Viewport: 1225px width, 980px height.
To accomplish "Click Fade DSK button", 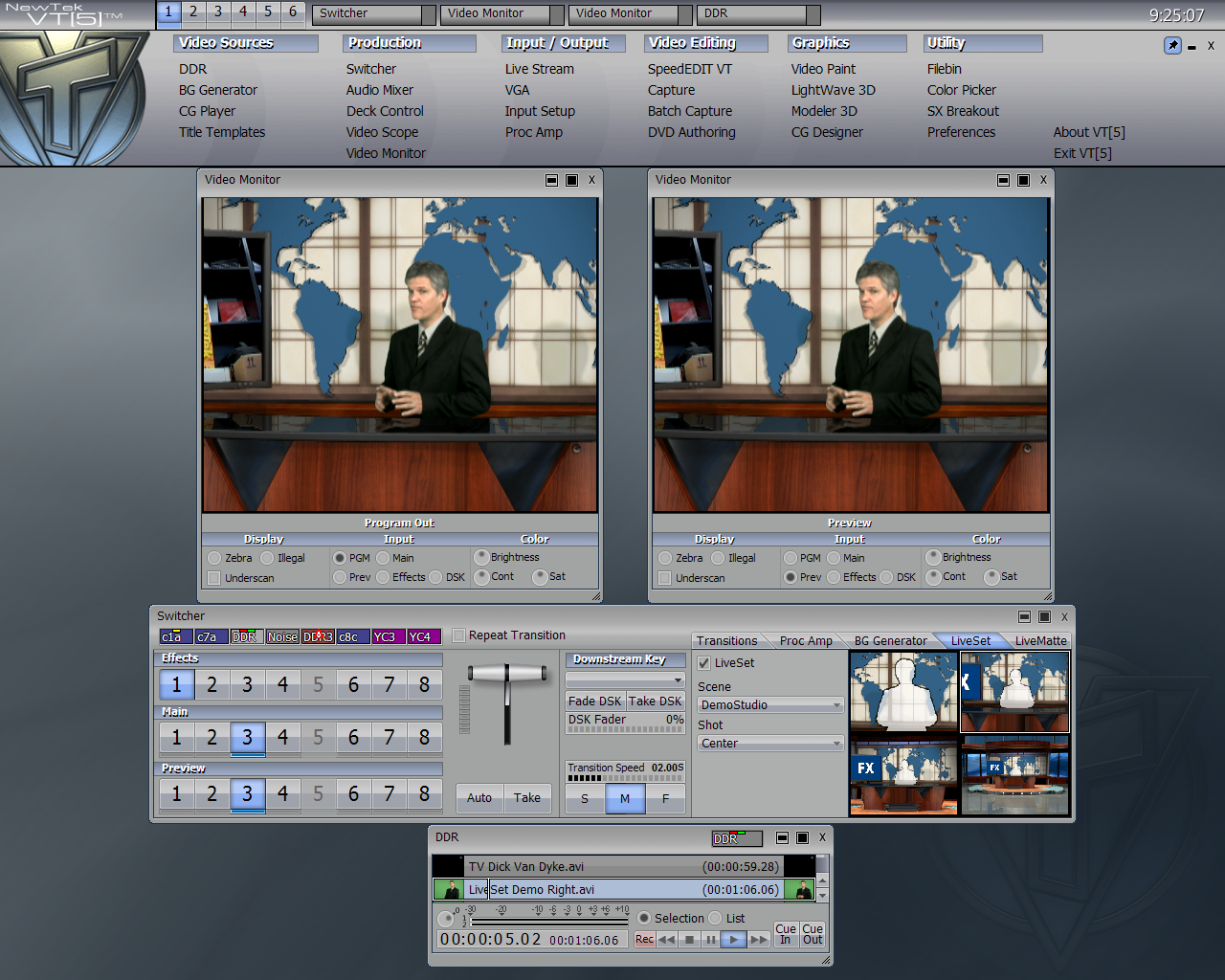I will [x=595, y=702].
